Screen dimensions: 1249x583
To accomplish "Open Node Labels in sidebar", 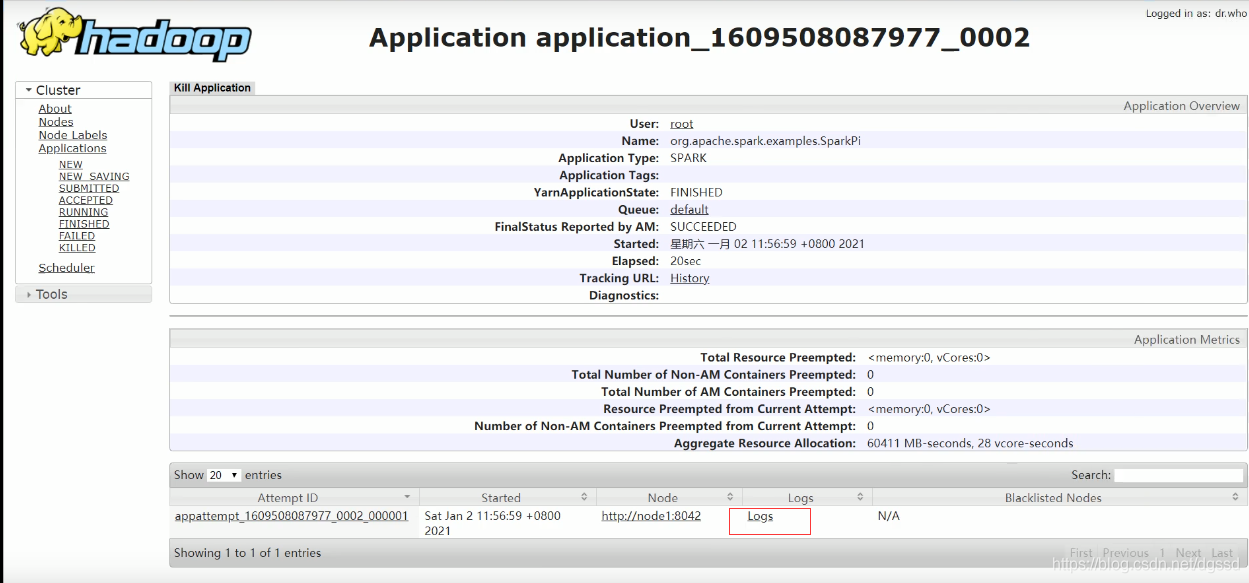I will (73, 135).
